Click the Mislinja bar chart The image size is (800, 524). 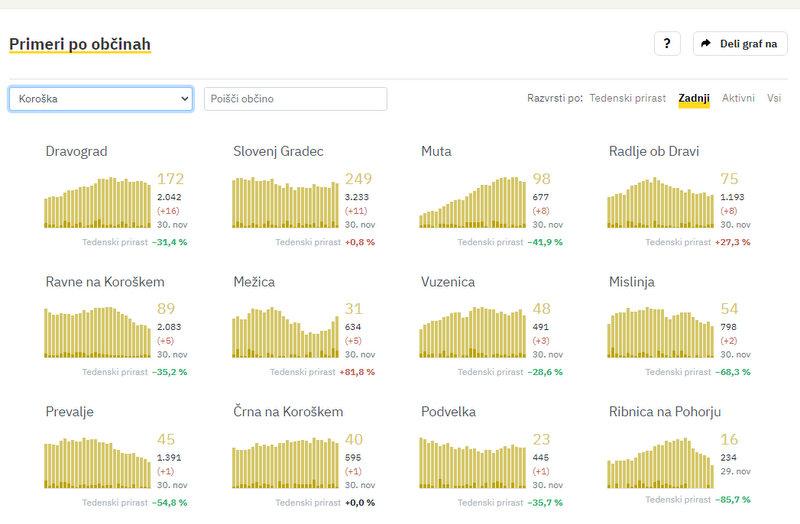point(660,334)
